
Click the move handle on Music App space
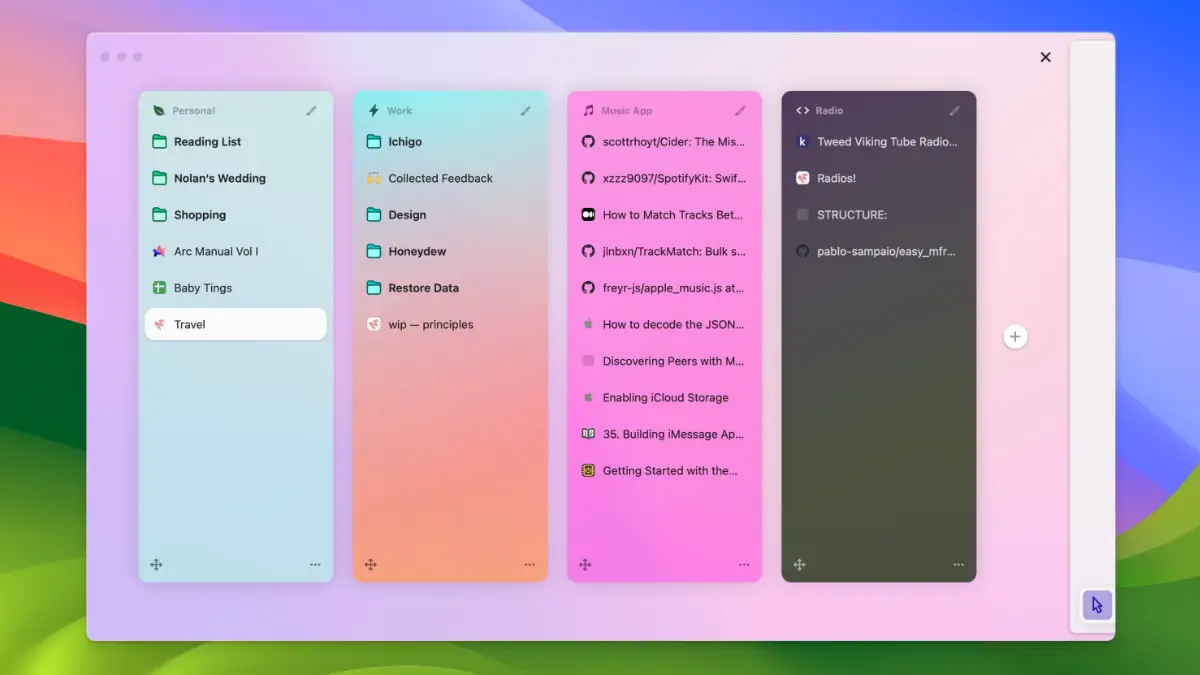585,565
